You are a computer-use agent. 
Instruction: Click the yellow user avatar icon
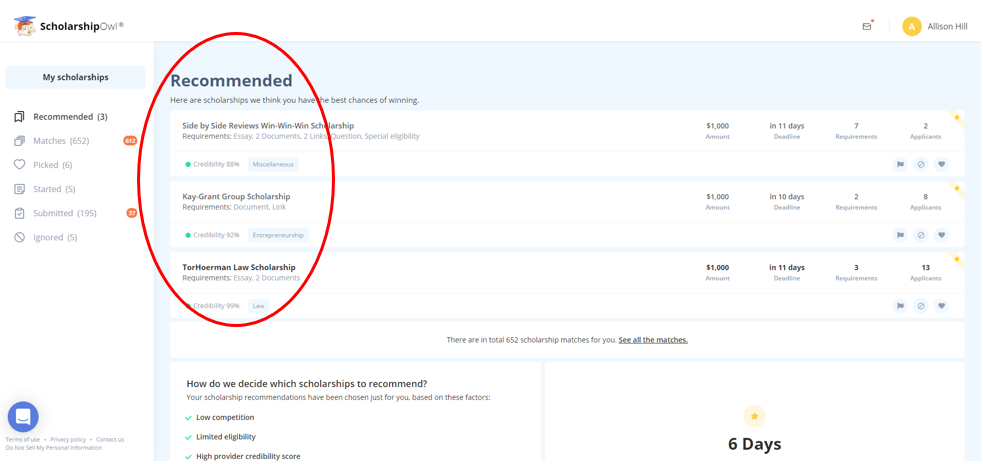pyautogui.click(x=912, y=26)
